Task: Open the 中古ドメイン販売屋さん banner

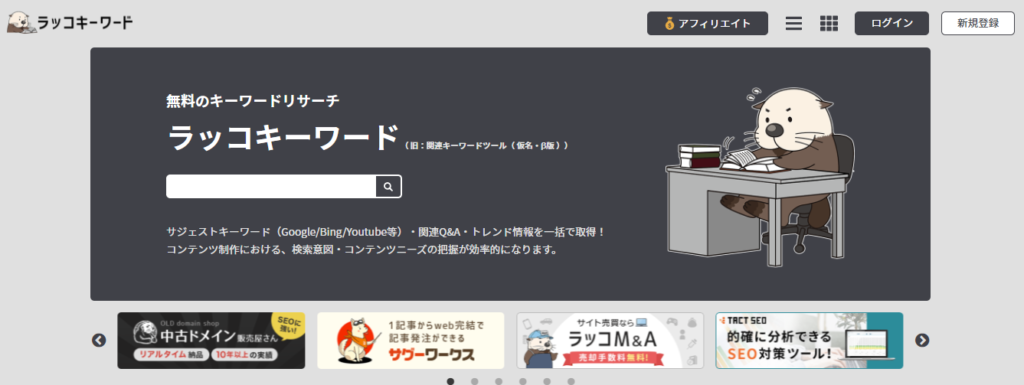Action: 211,341
